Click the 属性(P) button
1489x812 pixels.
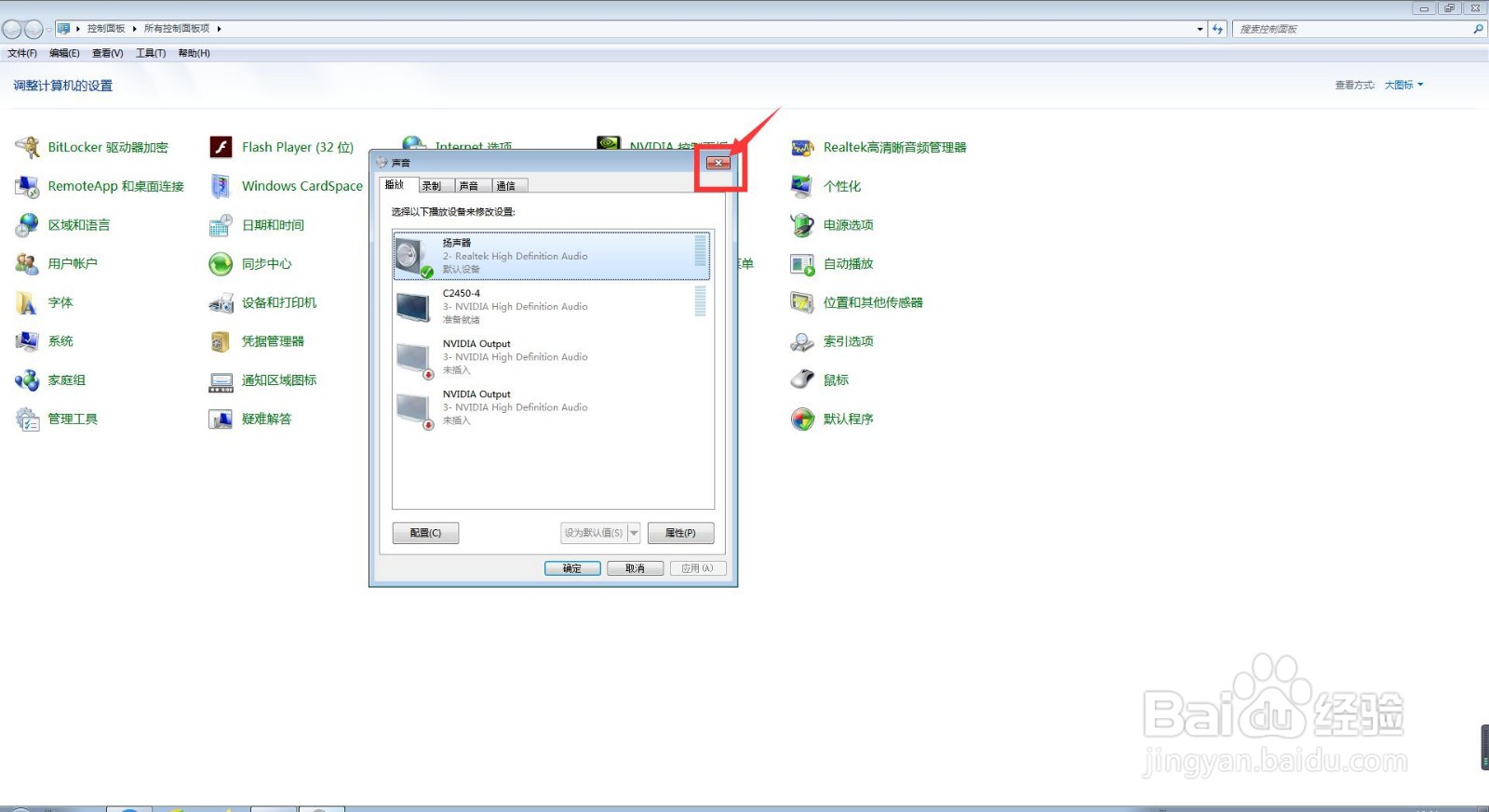680,533
